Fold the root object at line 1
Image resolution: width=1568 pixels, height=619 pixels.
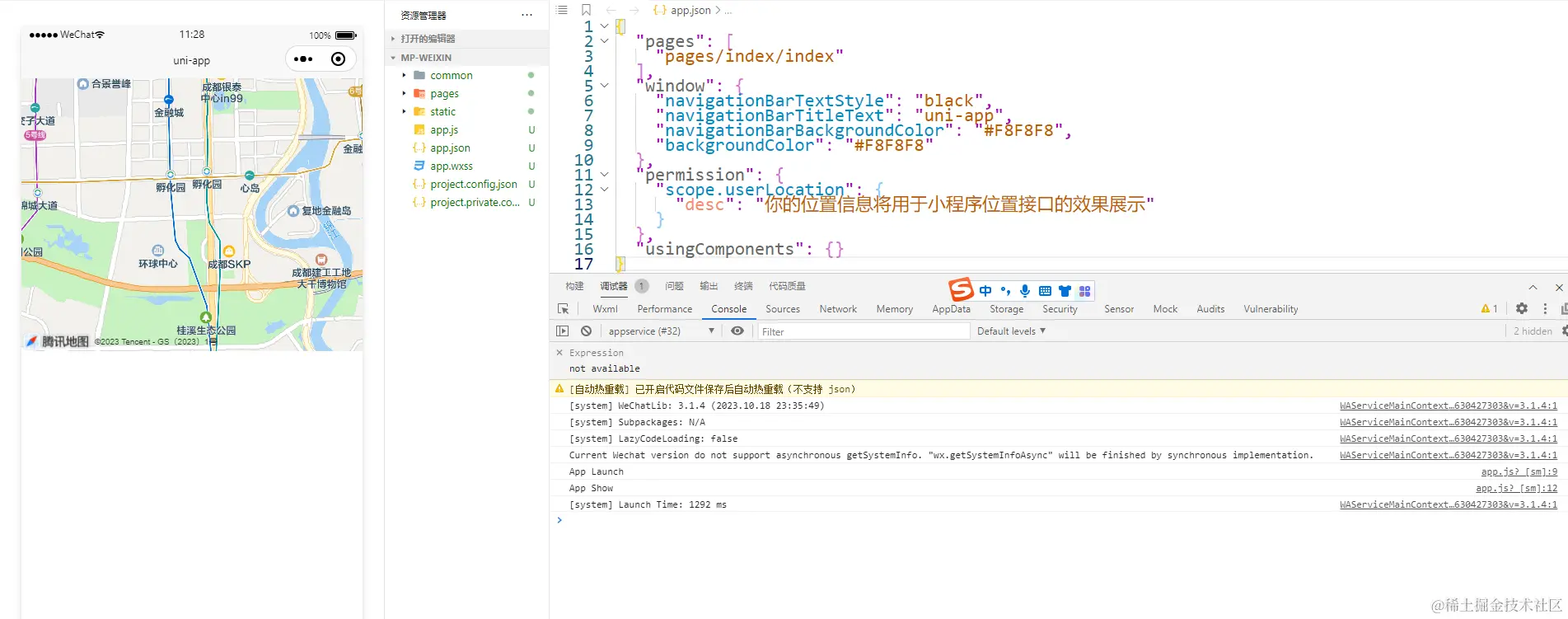[x=604, y=26]
